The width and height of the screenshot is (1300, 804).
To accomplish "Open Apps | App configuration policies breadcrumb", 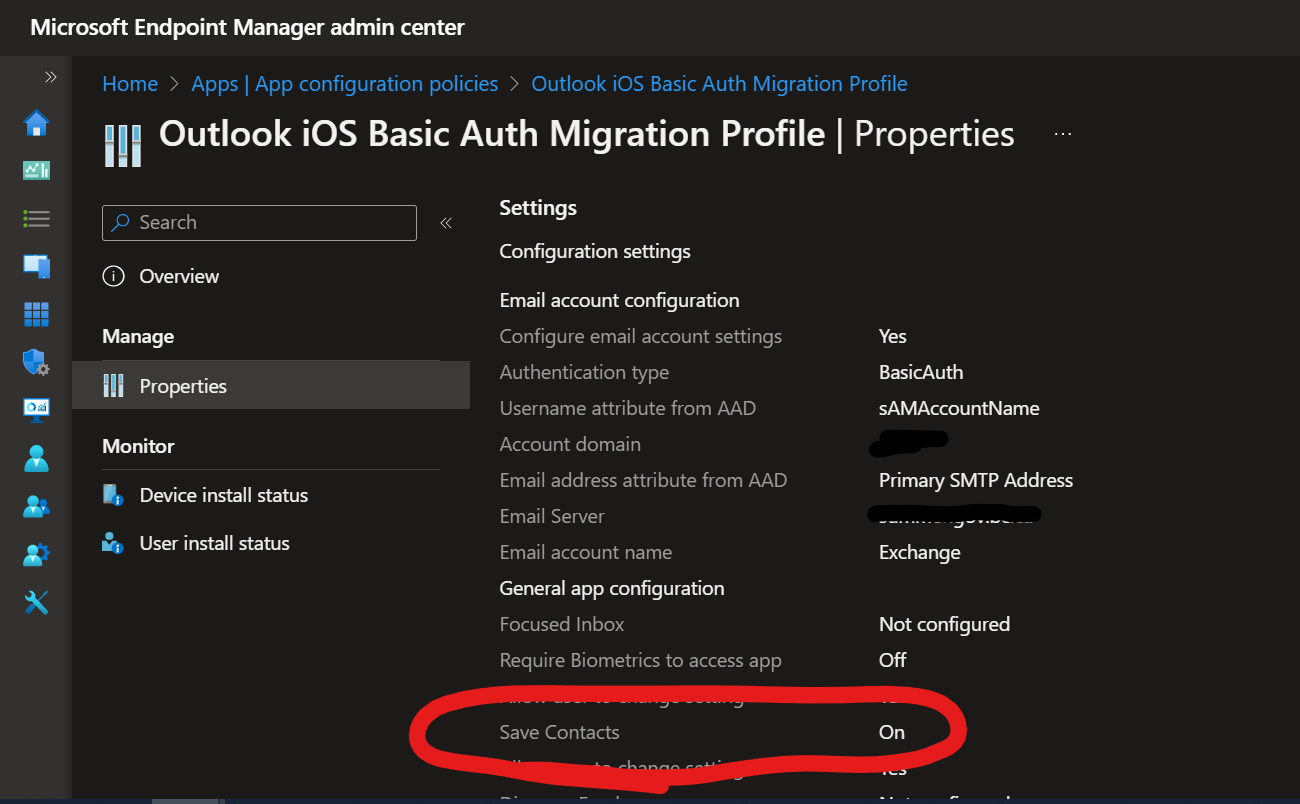I will pos(345,84).
